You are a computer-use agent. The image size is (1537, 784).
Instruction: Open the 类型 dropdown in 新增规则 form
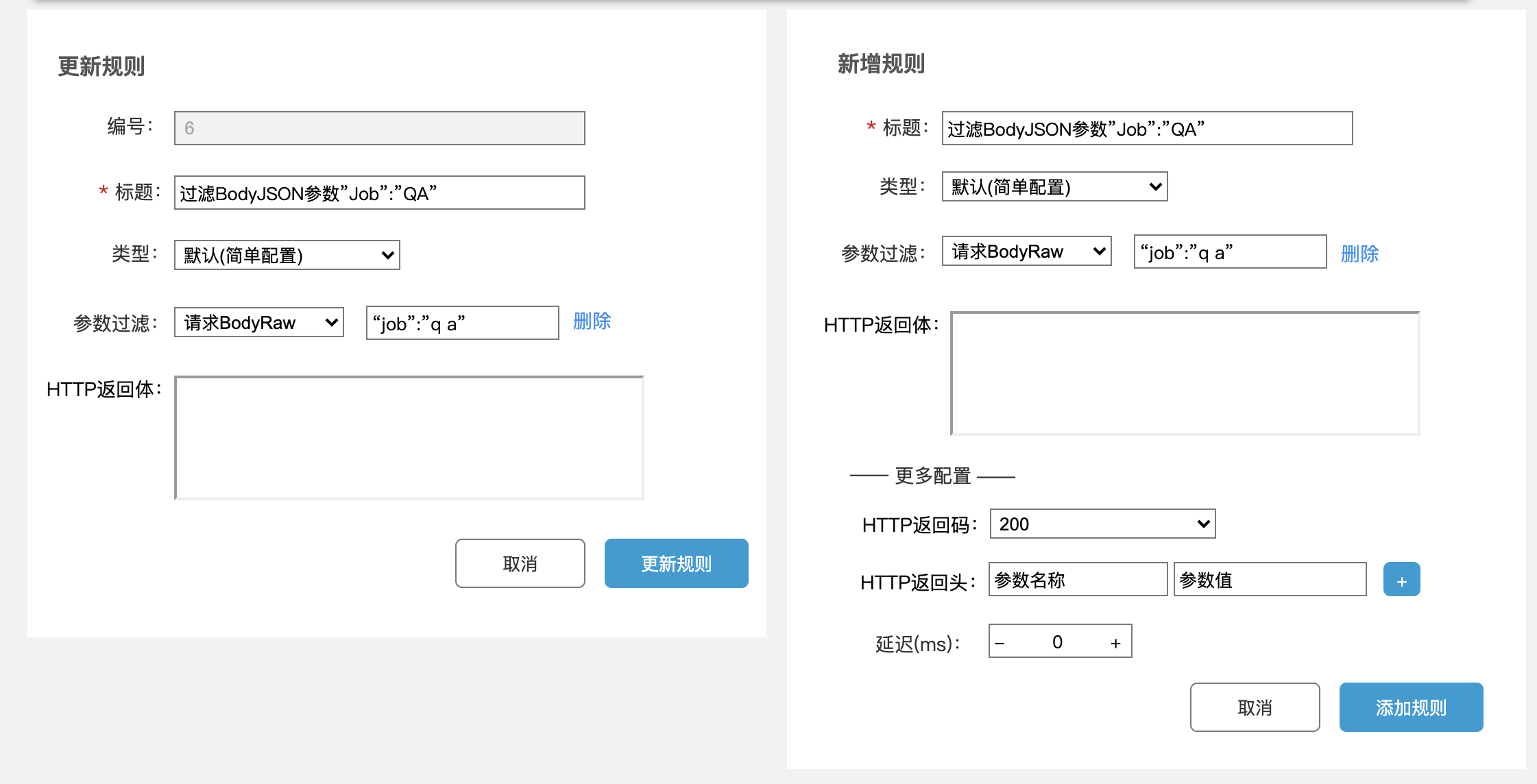1054,186
